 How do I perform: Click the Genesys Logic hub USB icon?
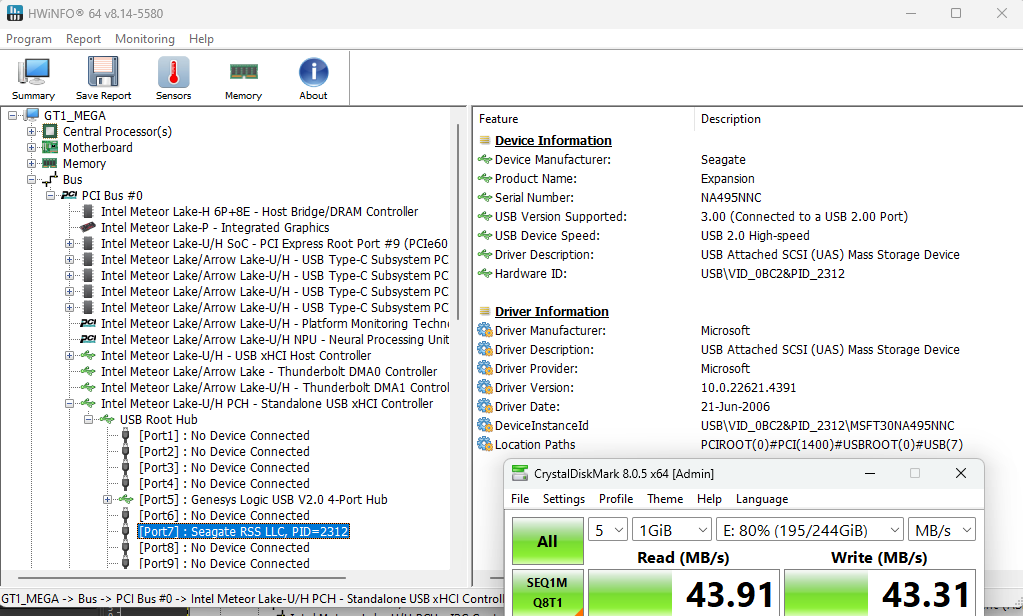click(126, 499)
